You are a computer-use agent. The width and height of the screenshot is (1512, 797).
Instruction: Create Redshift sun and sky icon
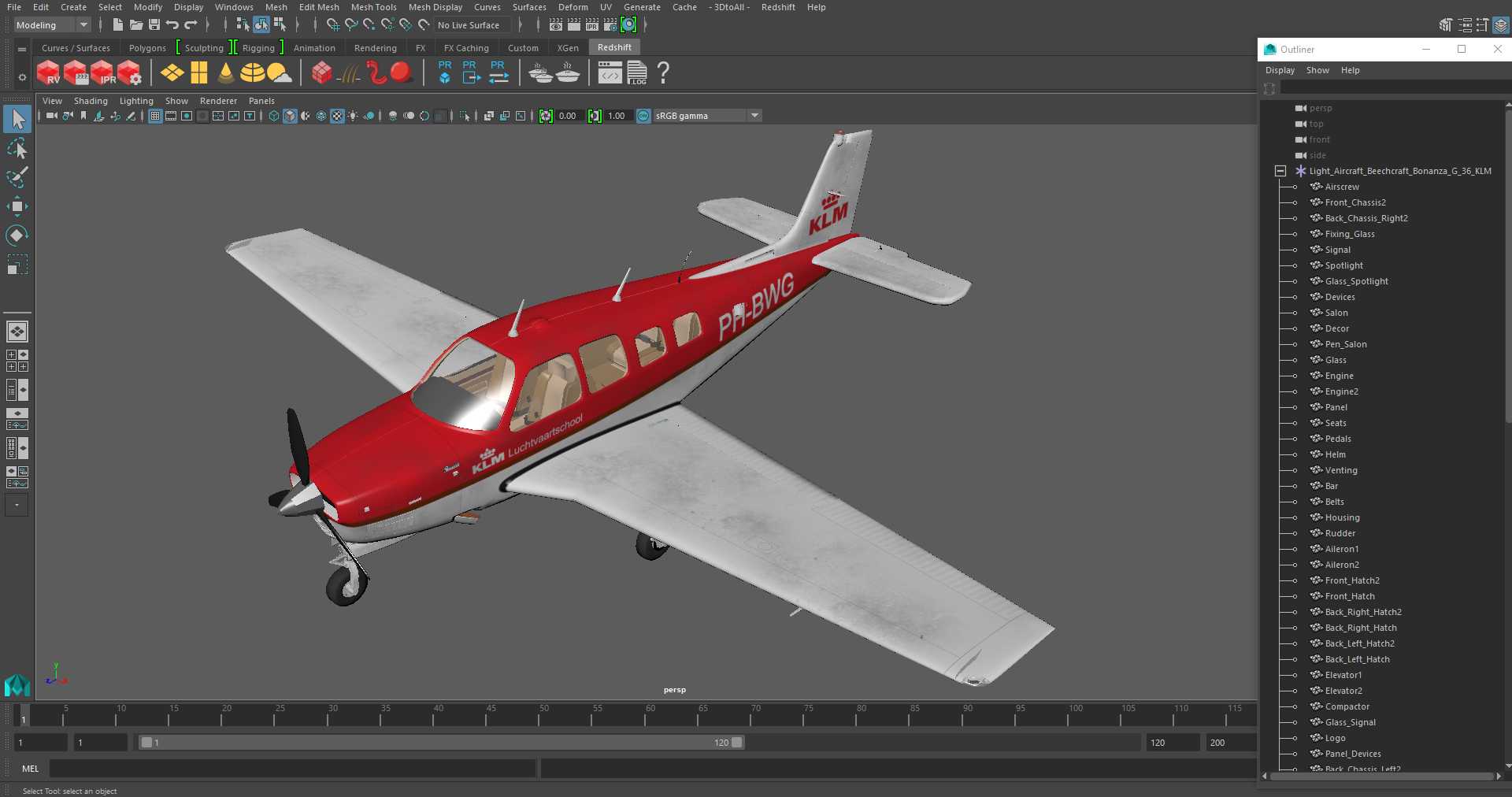[279, 73]
